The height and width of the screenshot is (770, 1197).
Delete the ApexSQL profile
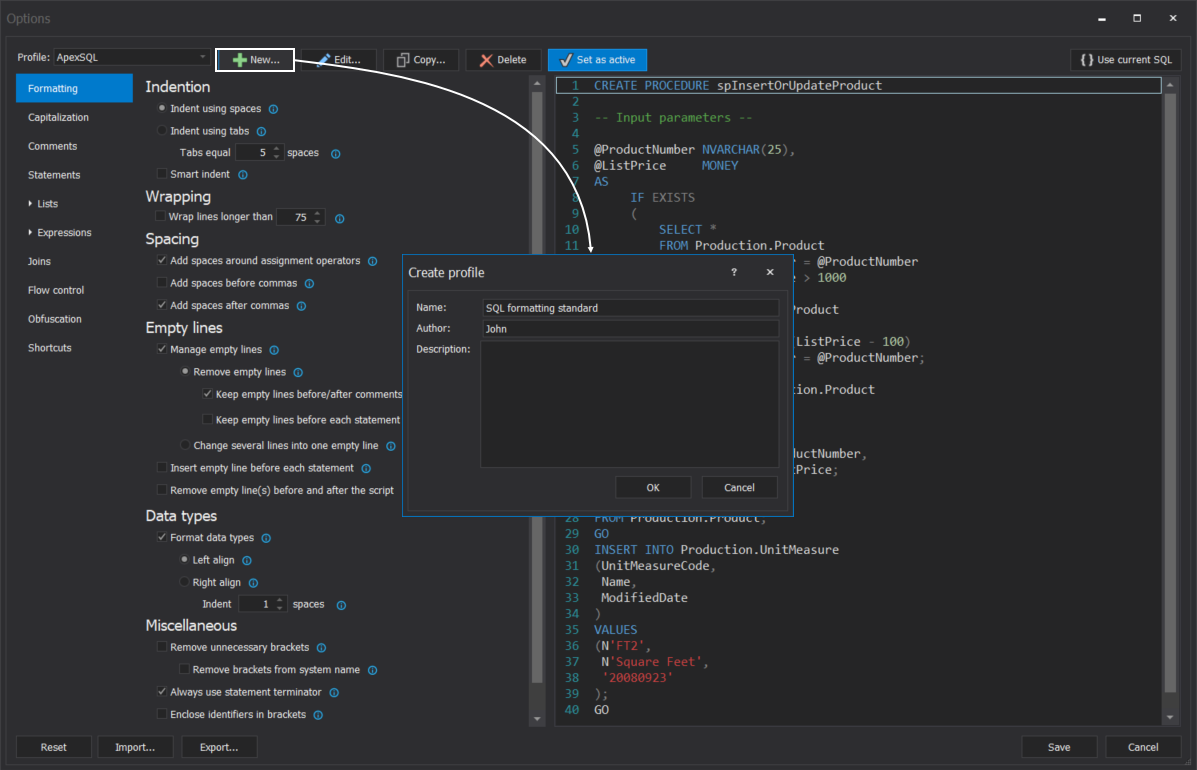[x=503, y=59]
